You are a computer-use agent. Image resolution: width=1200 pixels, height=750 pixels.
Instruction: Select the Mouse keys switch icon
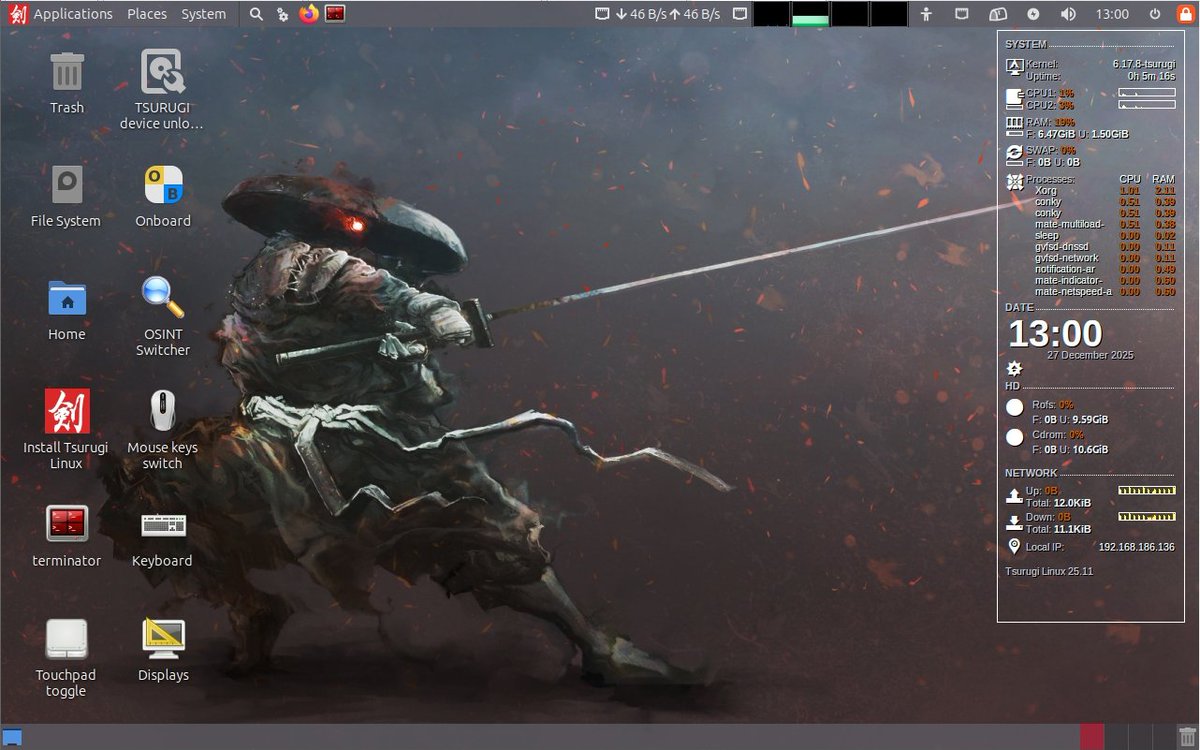[162, 411]
